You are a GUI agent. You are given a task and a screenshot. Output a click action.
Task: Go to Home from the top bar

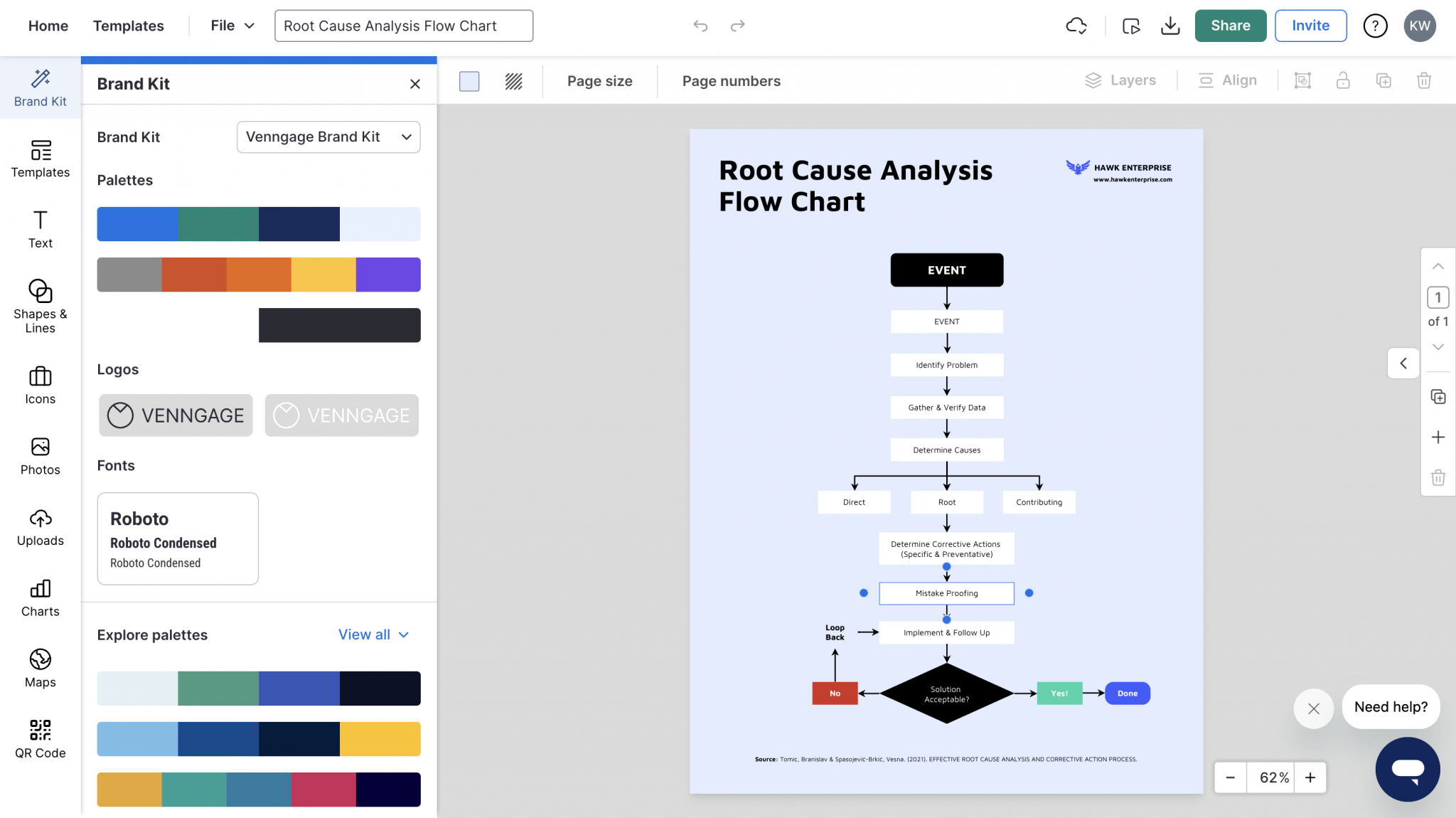48,26
